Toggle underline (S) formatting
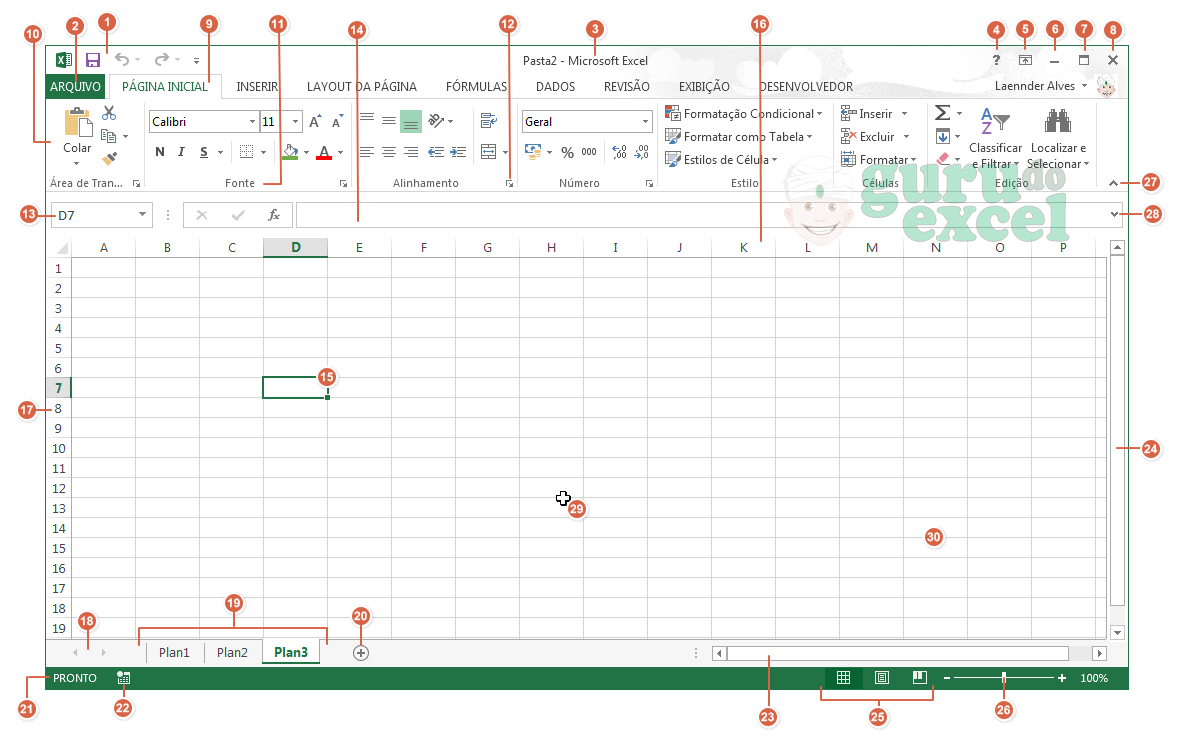Screen dimensions: 1178x740 pos(204,152)
